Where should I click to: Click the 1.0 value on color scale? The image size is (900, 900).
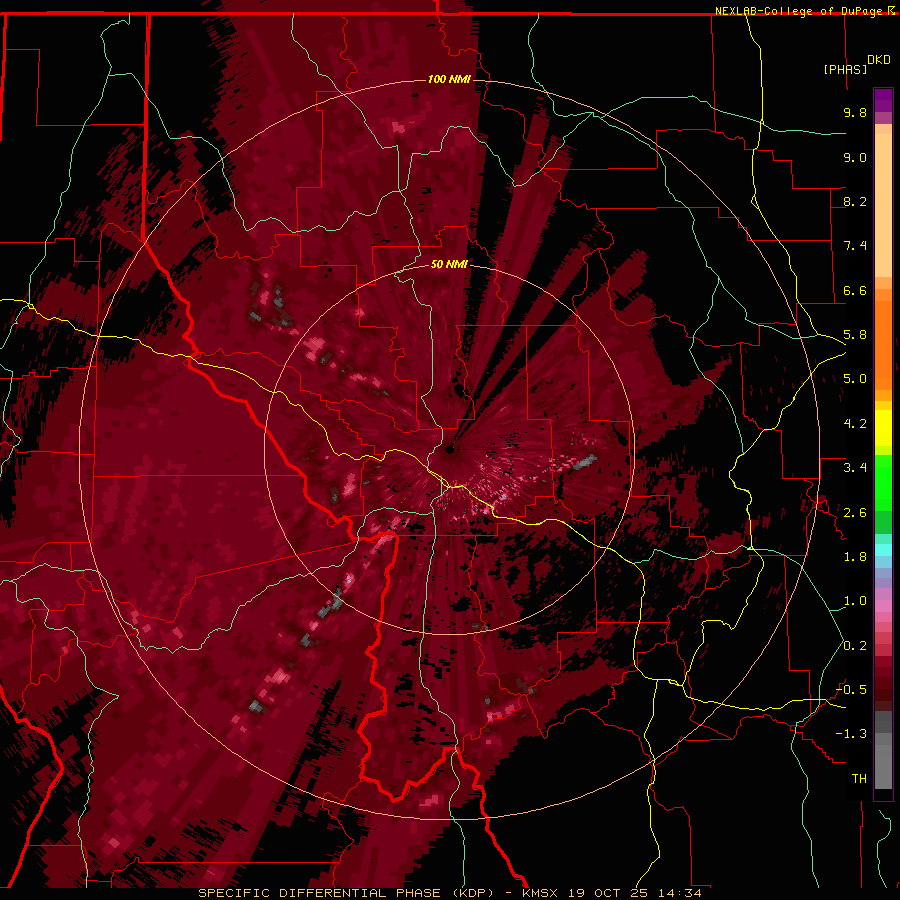855,601
